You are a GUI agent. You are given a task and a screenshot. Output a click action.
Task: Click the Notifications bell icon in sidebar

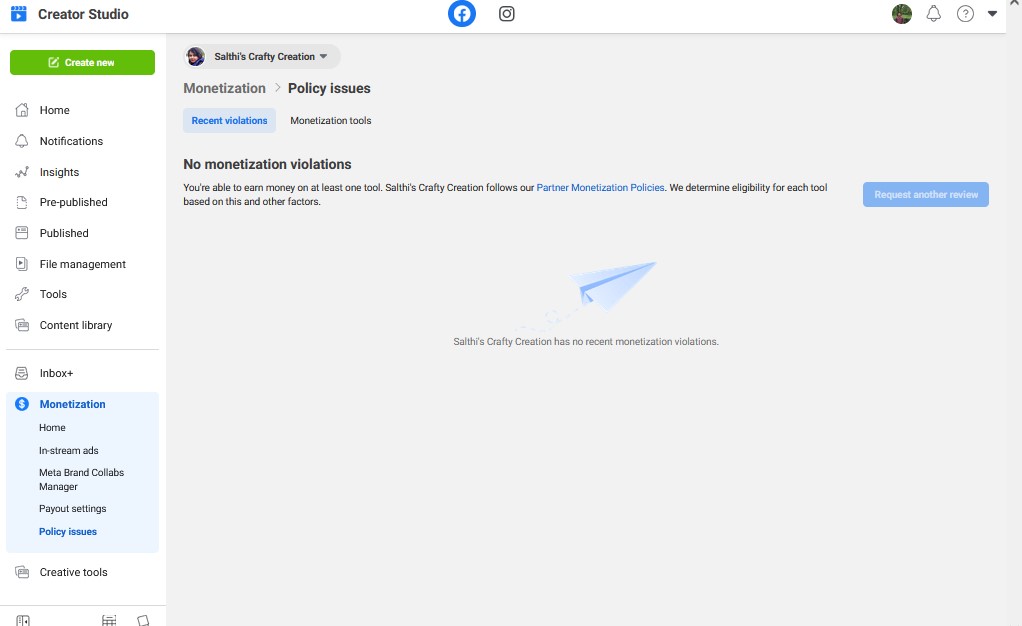pos(22,141)
